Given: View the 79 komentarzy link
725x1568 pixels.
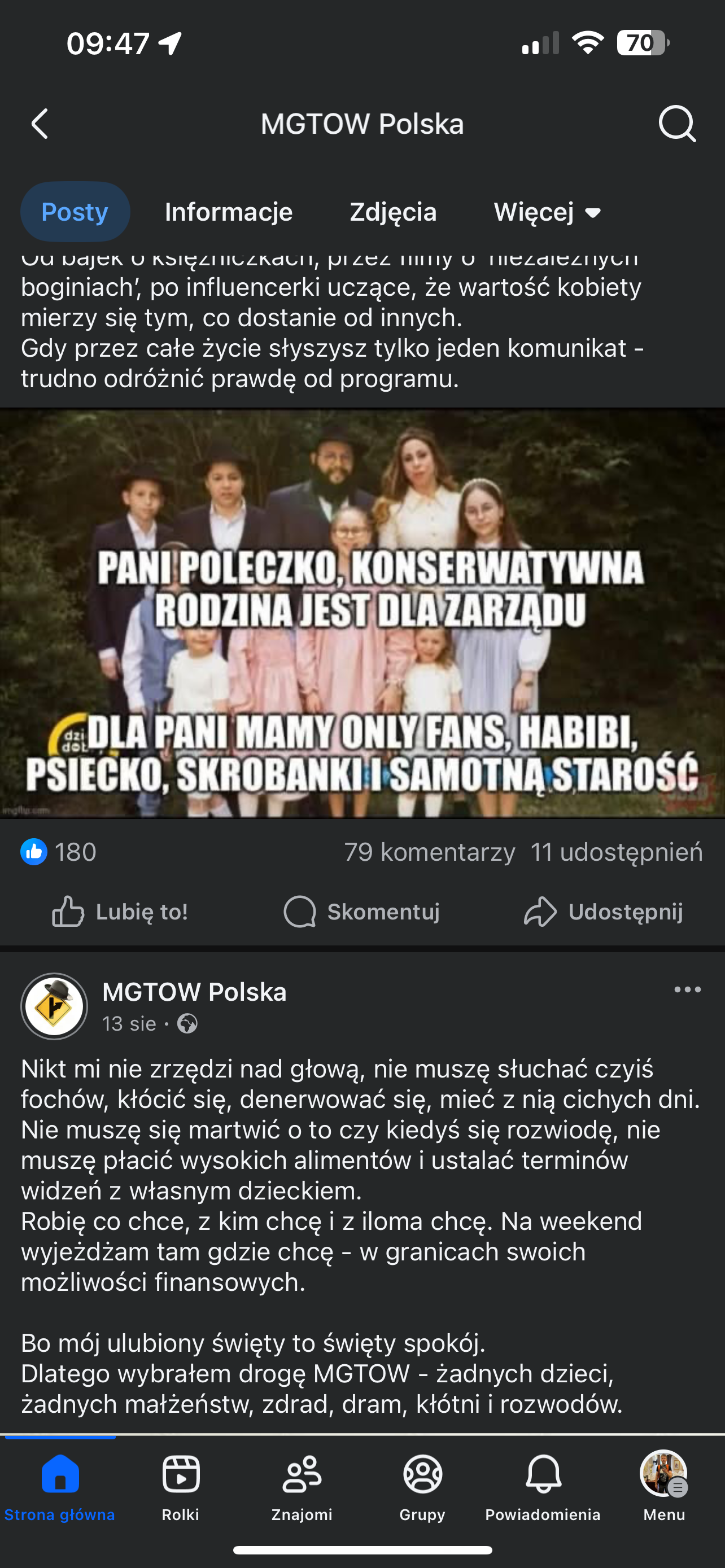Looking at the screenshot, I should tap(430, 852).
